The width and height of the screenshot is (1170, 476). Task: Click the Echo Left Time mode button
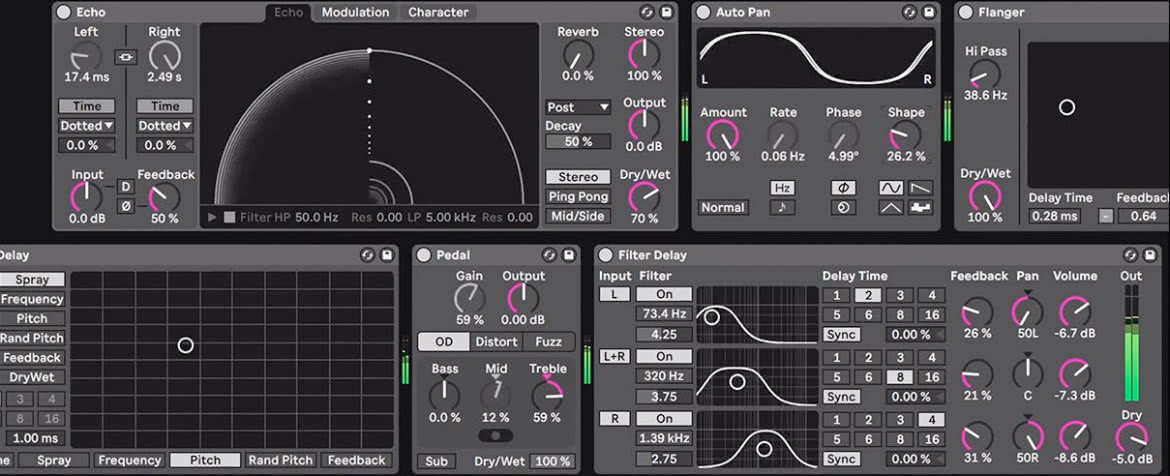(87, 106)
